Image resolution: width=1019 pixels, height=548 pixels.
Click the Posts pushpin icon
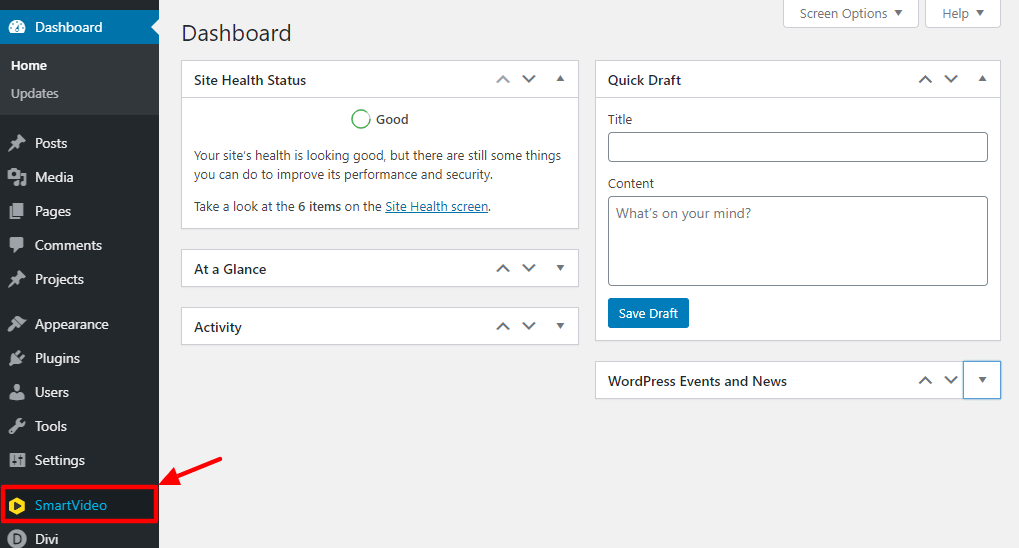point(17,143)
